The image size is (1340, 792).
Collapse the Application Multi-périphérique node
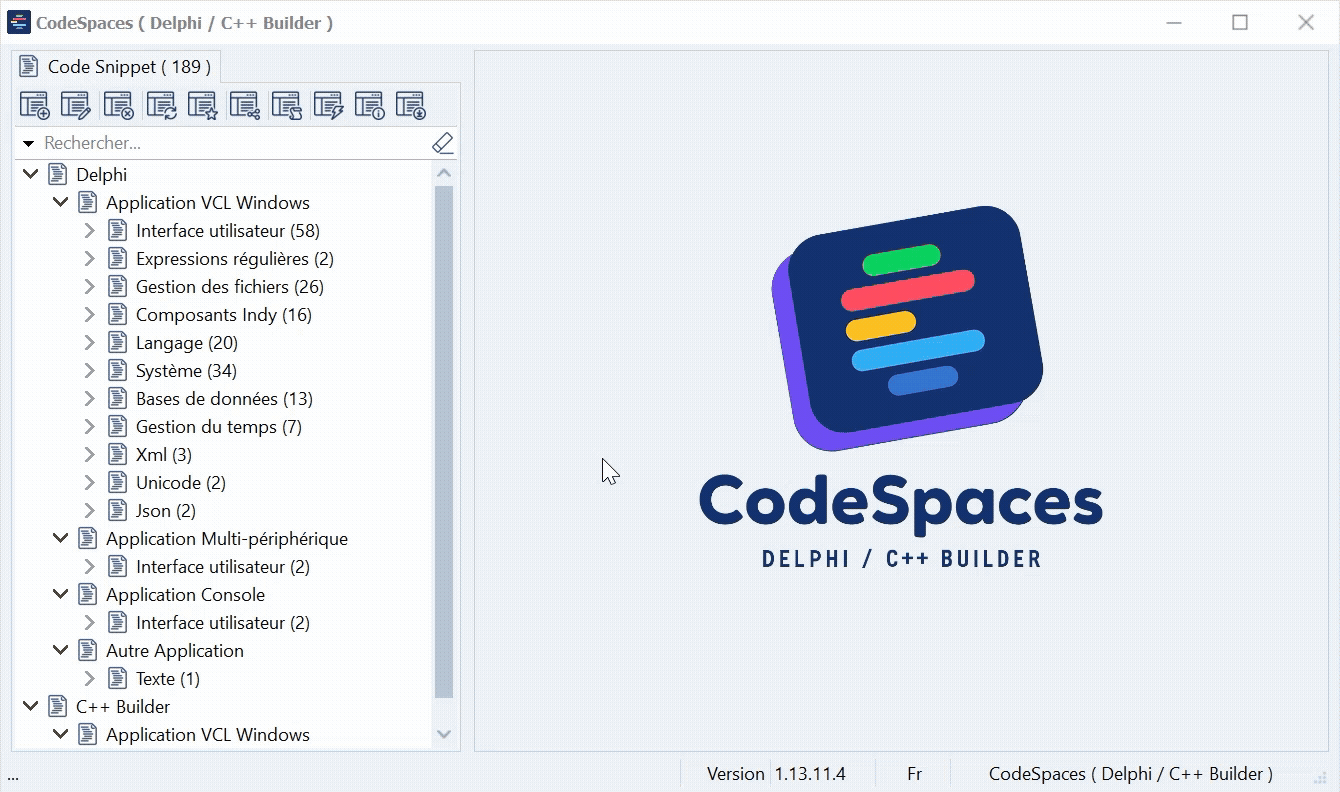[60, 539]
